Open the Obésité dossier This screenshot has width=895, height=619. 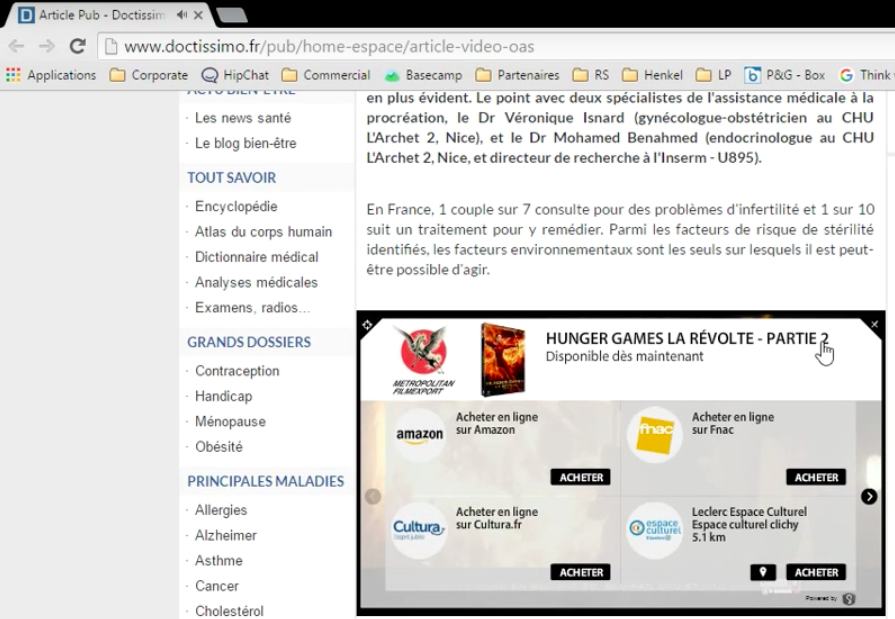[x=219, y=447]
